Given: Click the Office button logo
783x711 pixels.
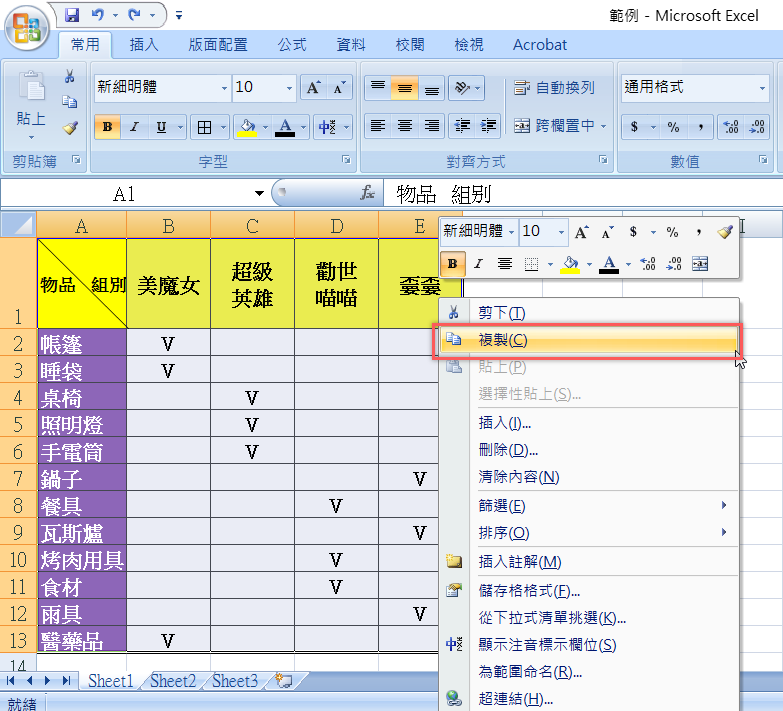Looking at the screenshot, I should tap(27, 27).
